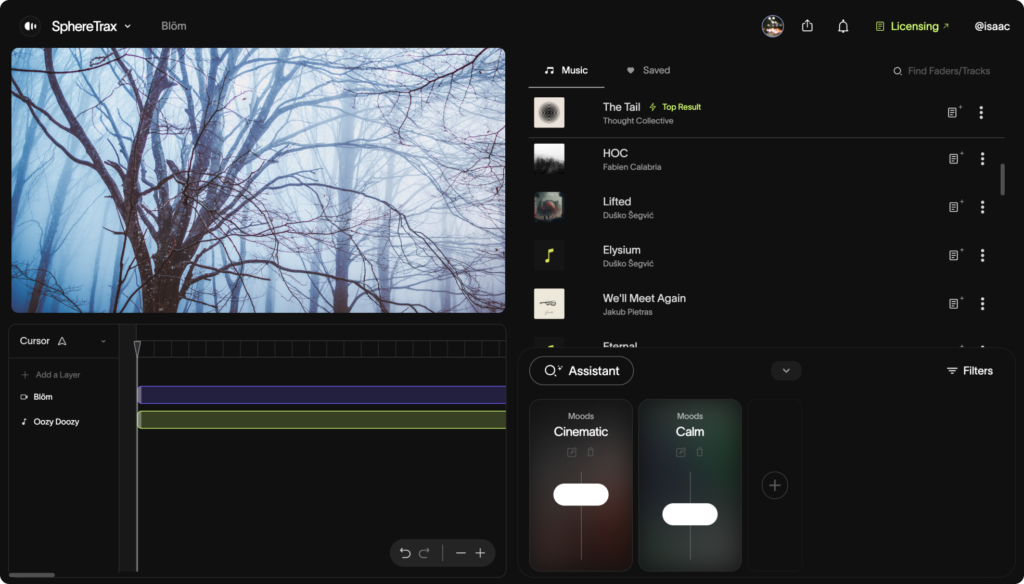The image size is (1024, 584).
Task: Open the SphereTrax dropdown chevron
Action: pos(128,26)
